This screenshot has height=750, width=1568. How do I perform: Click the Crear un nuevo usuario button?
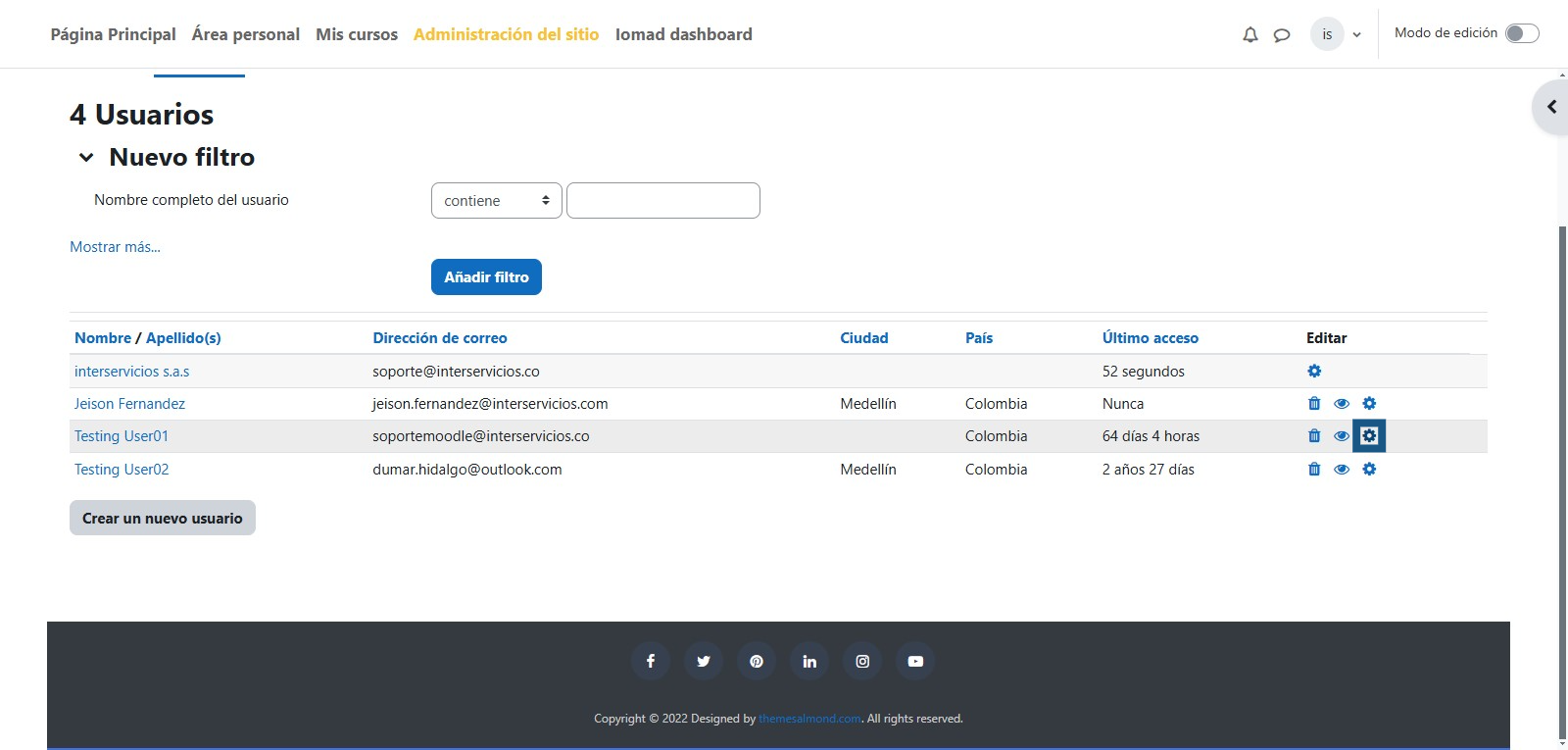(163, 519)
